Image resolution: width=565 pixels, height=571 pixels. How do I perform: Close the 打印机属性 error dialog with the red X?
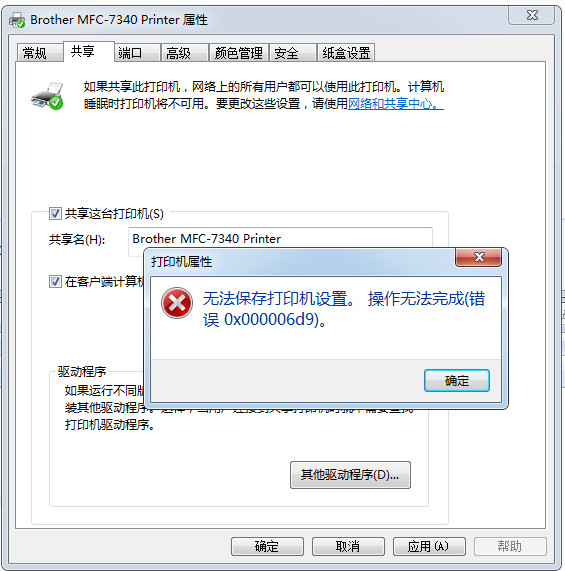pyautogui.click(x=478, y=257)
